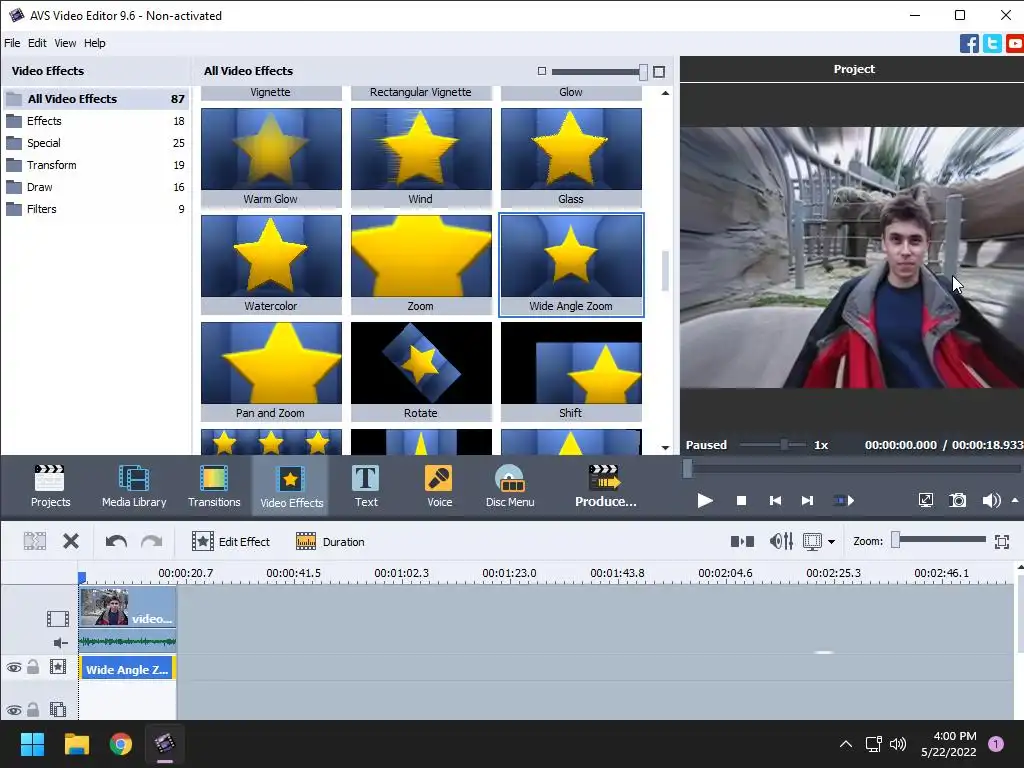The height and width of the screenshot is (768, 1024).
Task: Delete the selected timeline object
Action: coord(71,541)
